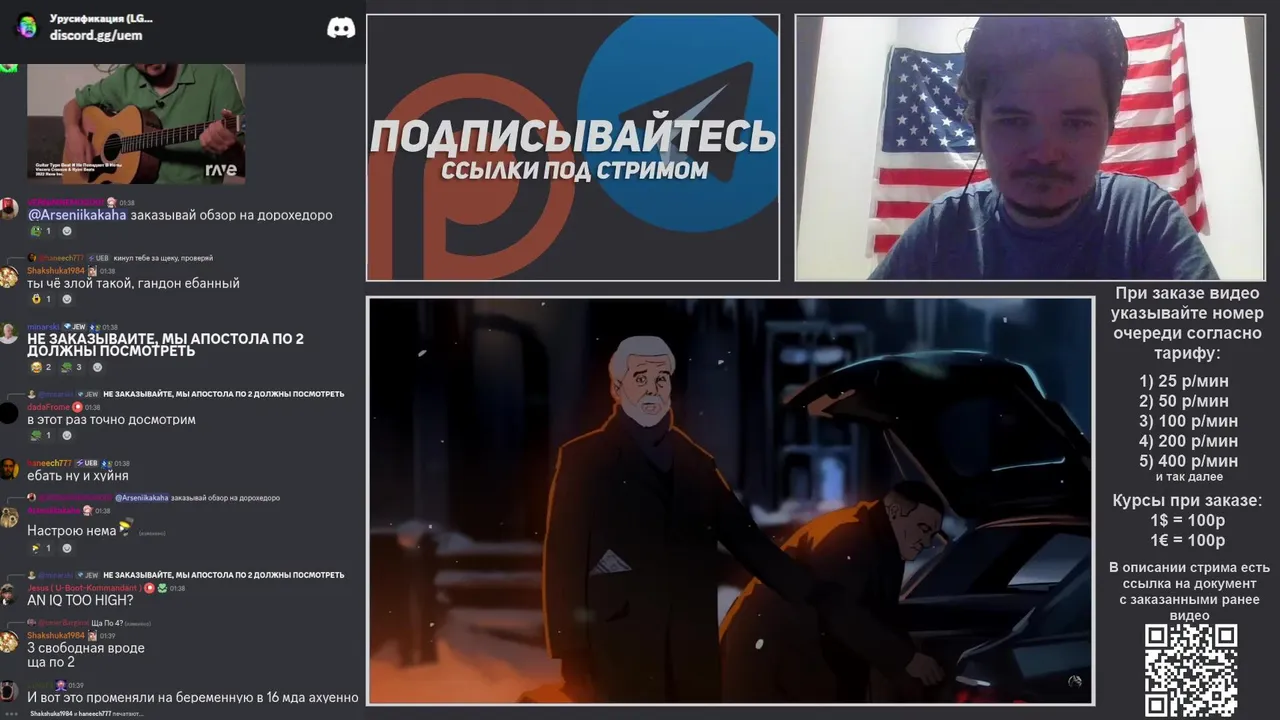Toggle the frog reaction with count 3
Image resolution: width=1280 pixels, height=720 pixels.
pos(72,367)
